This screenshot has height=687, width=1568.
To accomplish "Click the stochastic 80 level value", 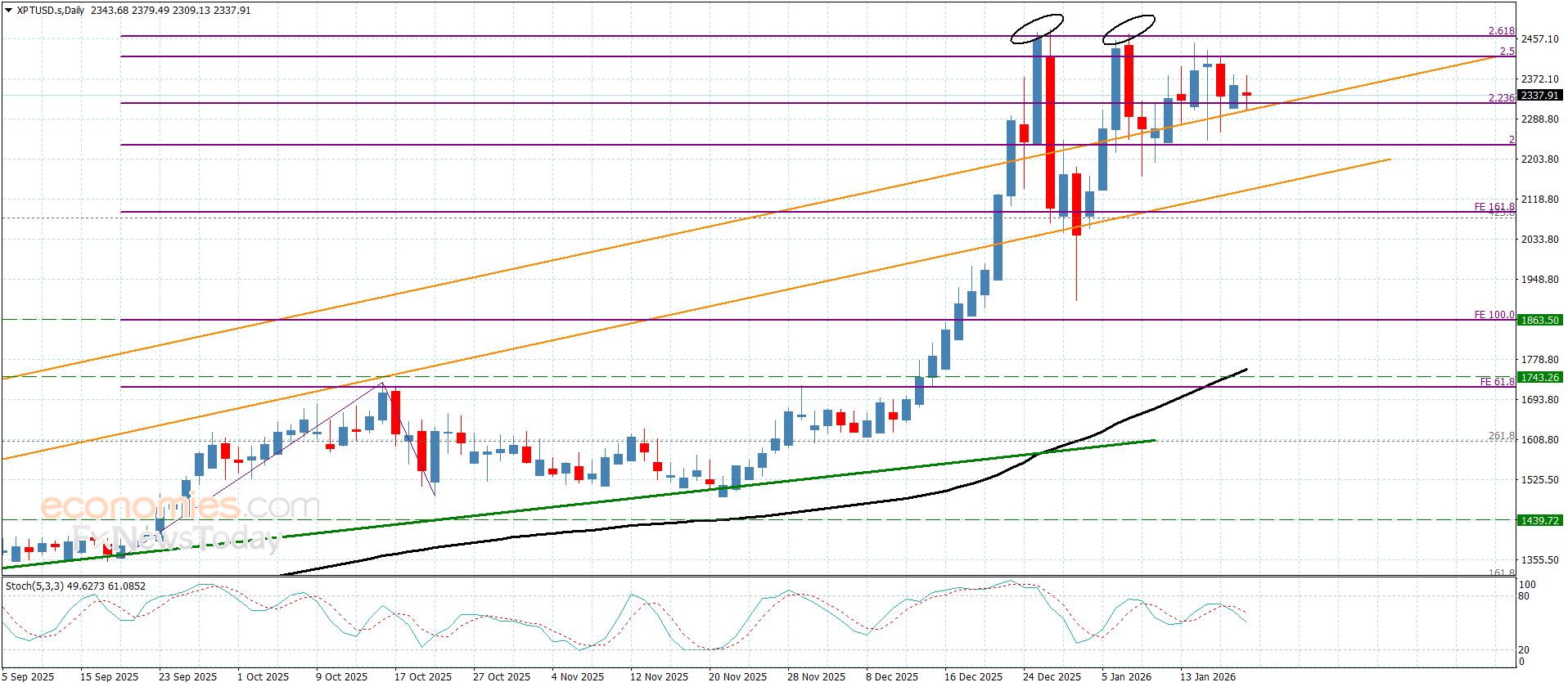I will (1525, 596).
